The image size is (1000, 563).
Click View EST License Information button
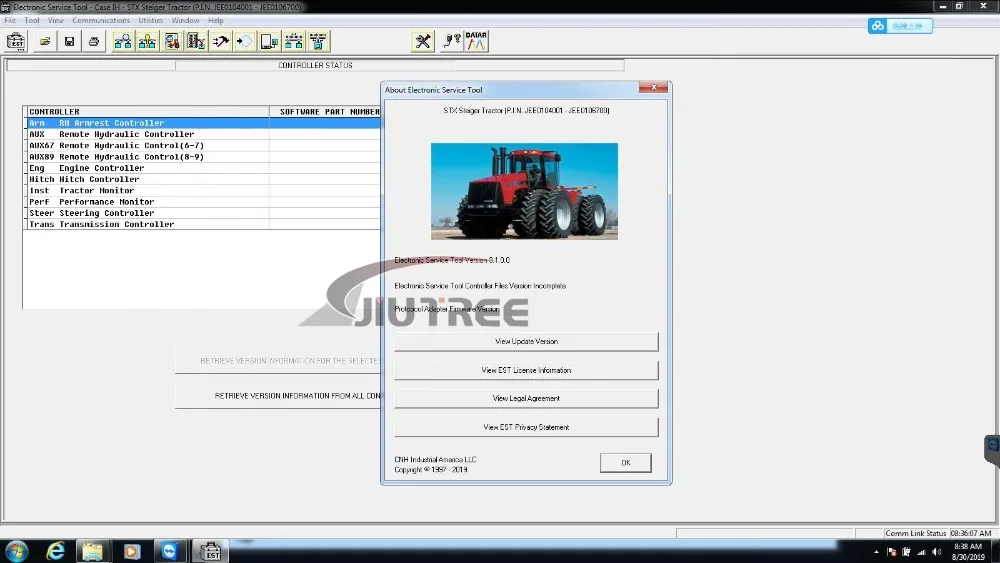[526, 370]
